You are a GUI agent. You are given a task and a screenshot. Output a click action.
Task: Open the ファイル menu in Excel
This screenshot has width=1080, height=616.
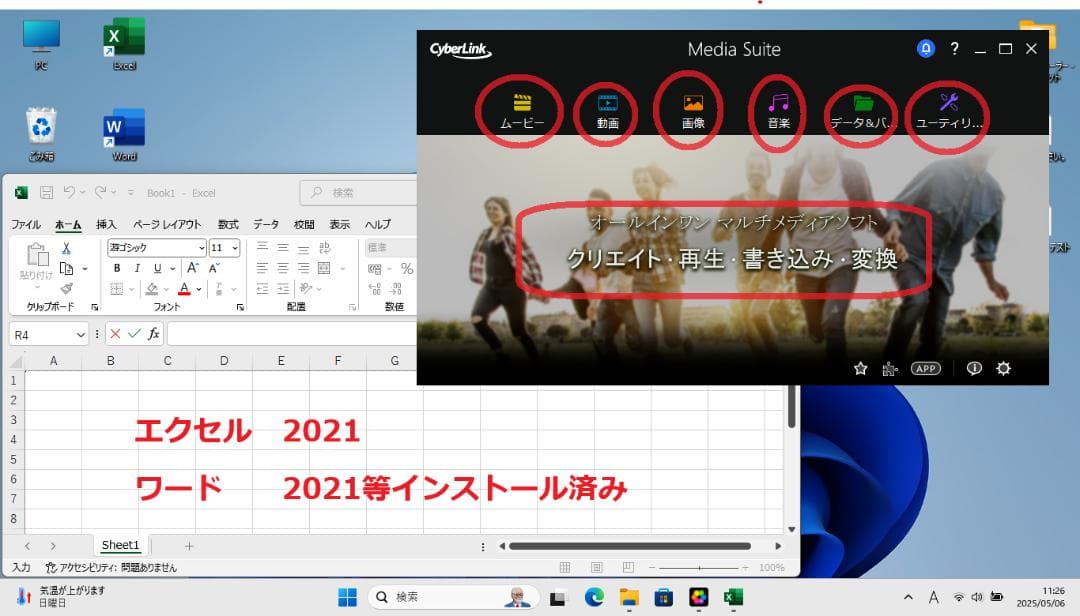(26, 225)
